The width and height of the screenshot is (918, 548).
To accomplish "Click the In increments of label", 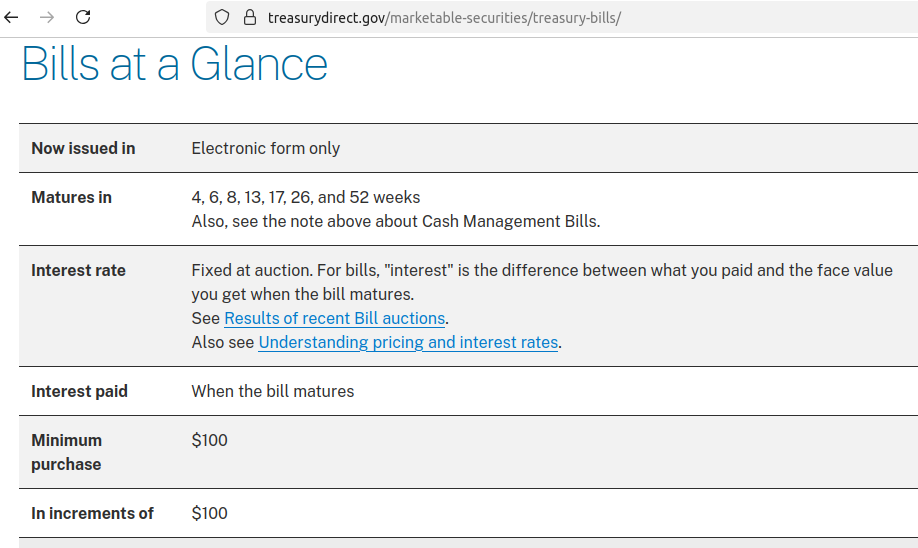I will [x=93, y=513].
